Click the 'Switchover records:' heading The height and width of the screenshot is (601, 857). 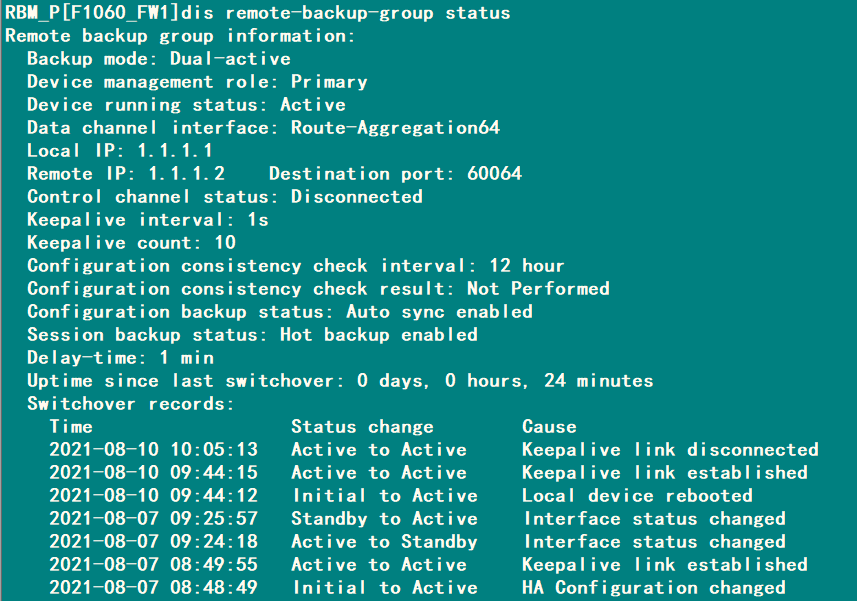click(130, 404)
